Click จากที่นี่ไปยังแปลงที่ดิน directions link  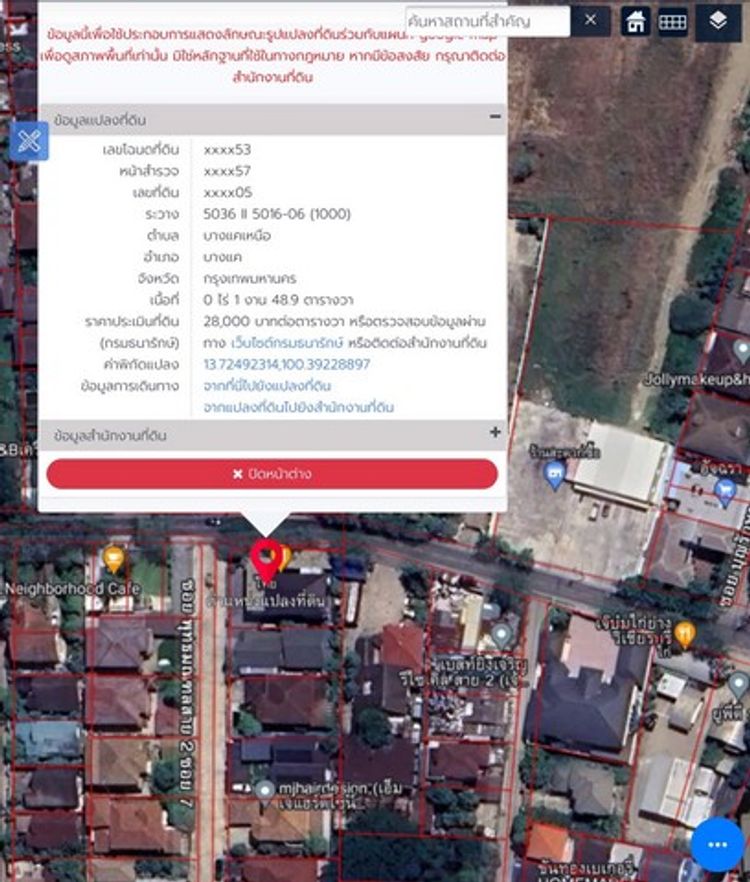tap(267, 386)
